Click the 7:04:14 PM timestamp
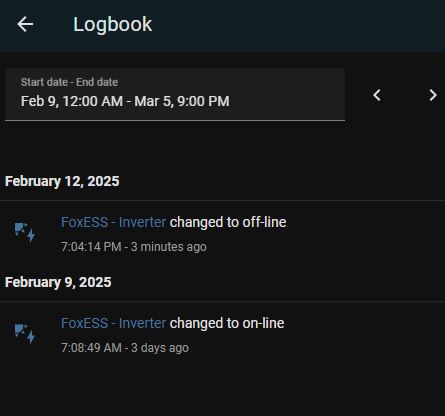This screenshot has height=416, width=445. click(91, 247)
